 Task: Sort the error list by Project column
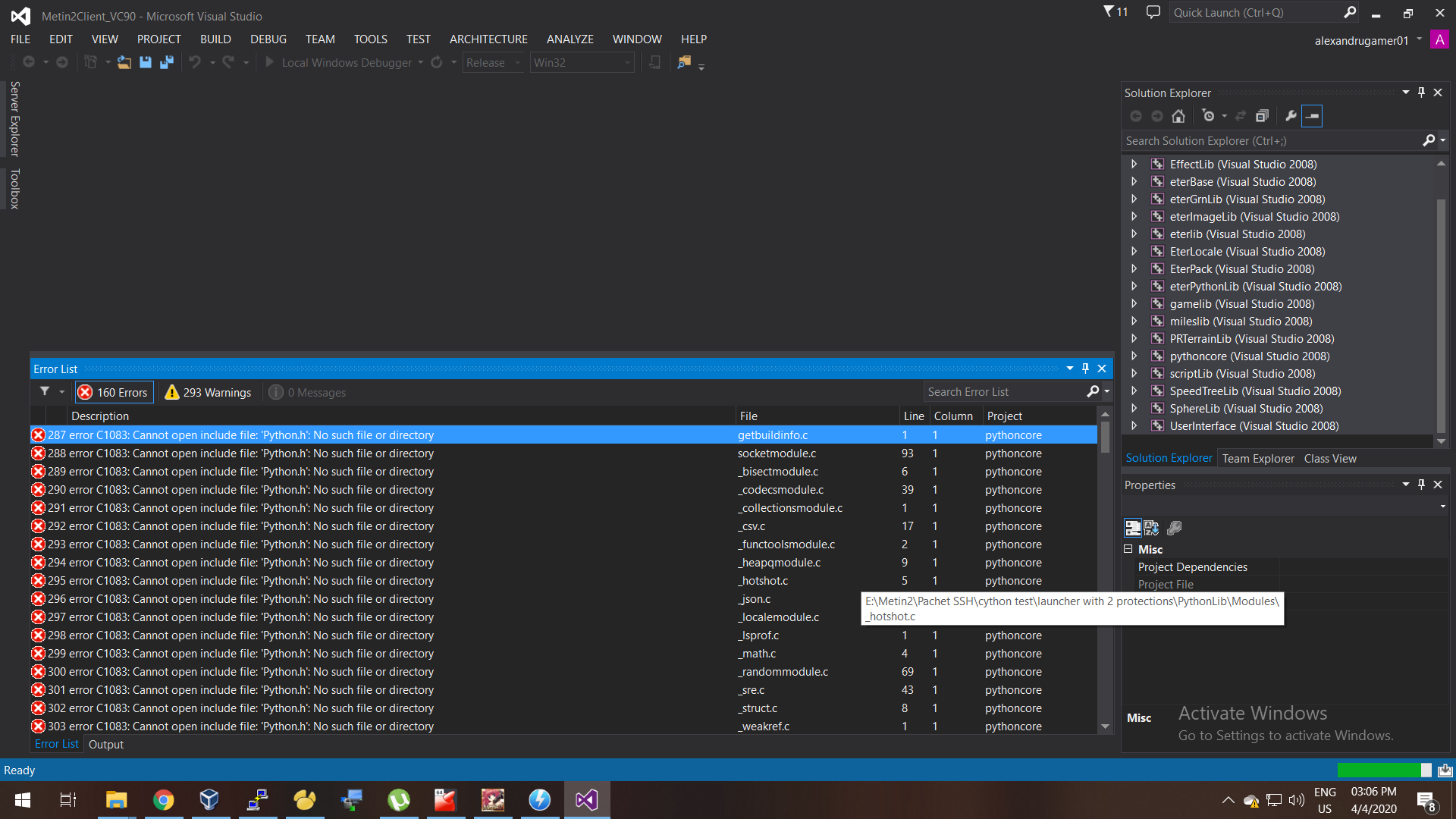pos(1039,416)
